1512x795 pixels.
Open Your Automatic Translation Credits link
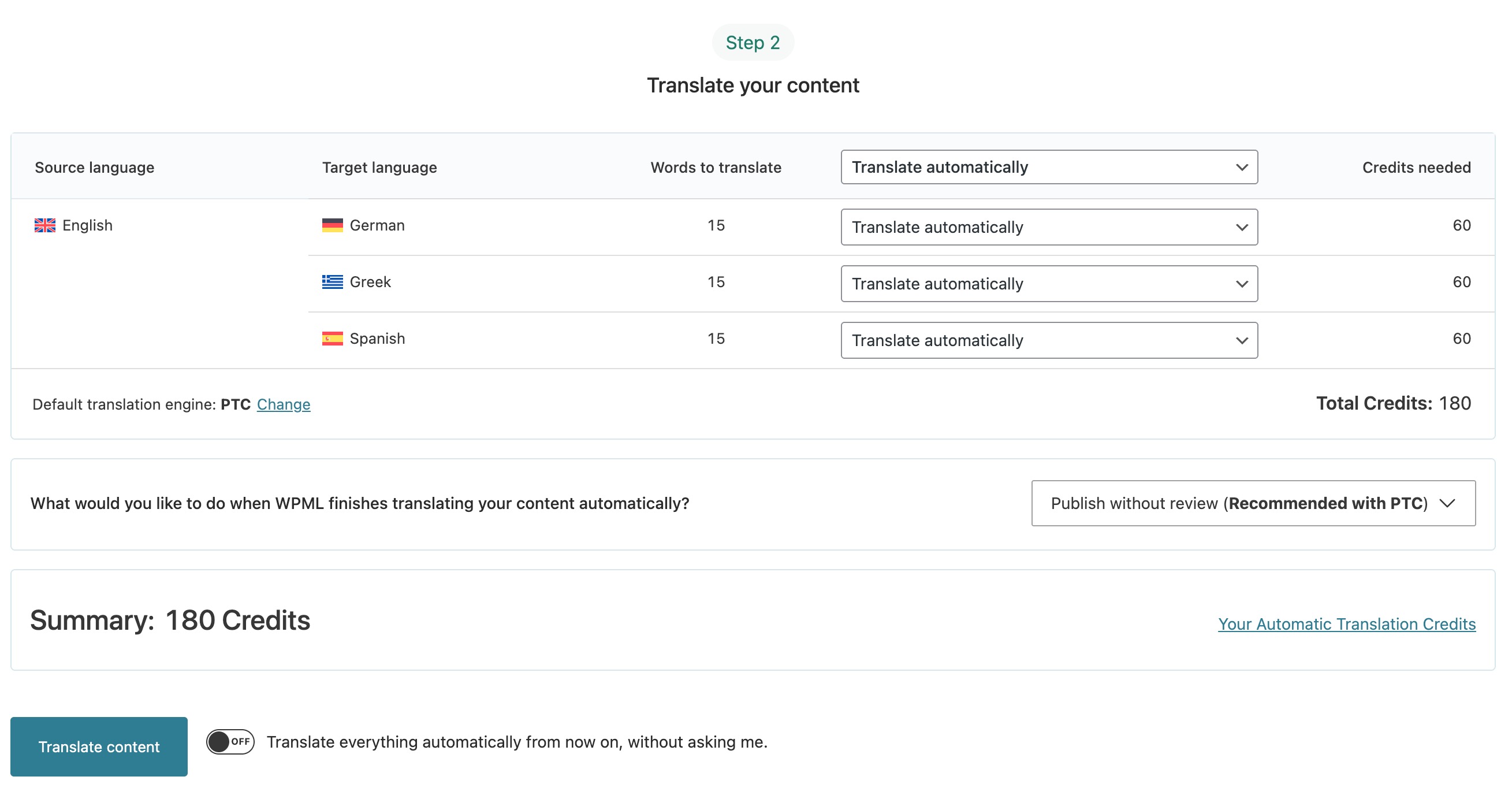[1346, 623]
